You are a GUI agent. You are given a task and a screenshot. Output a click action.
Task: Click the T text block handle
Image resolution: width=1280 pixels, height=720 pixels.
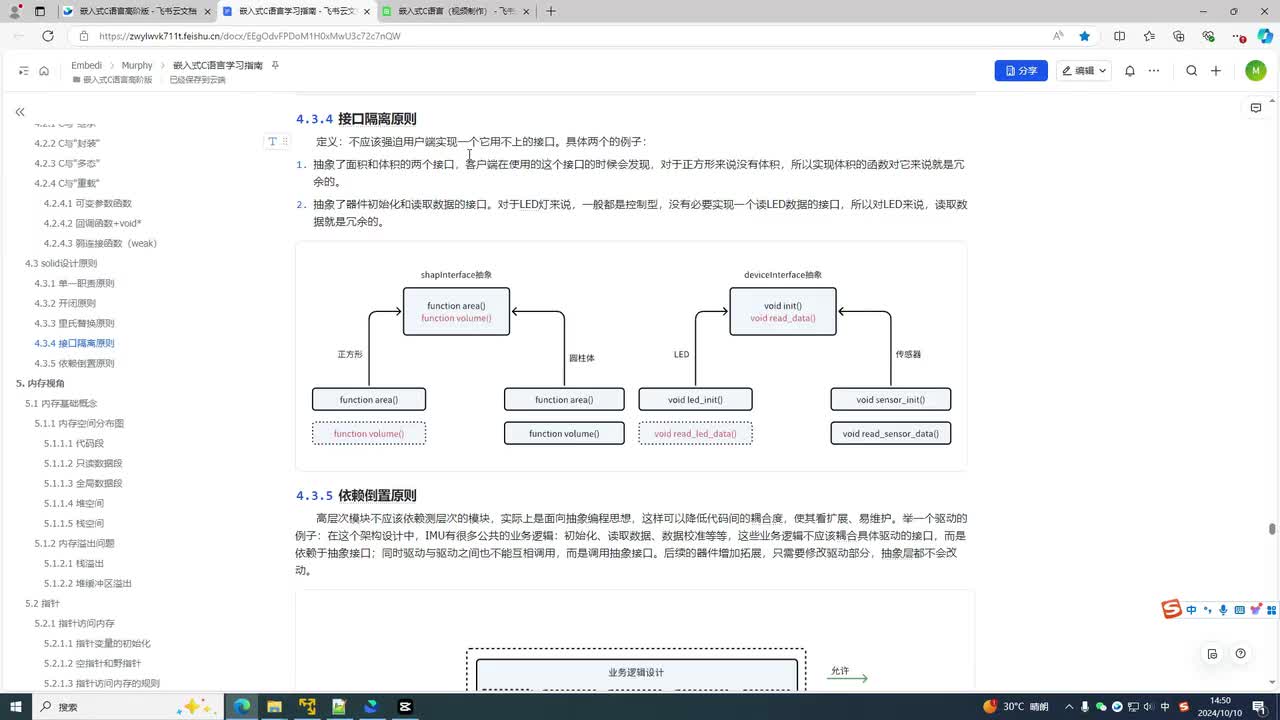tap(272, 142)
